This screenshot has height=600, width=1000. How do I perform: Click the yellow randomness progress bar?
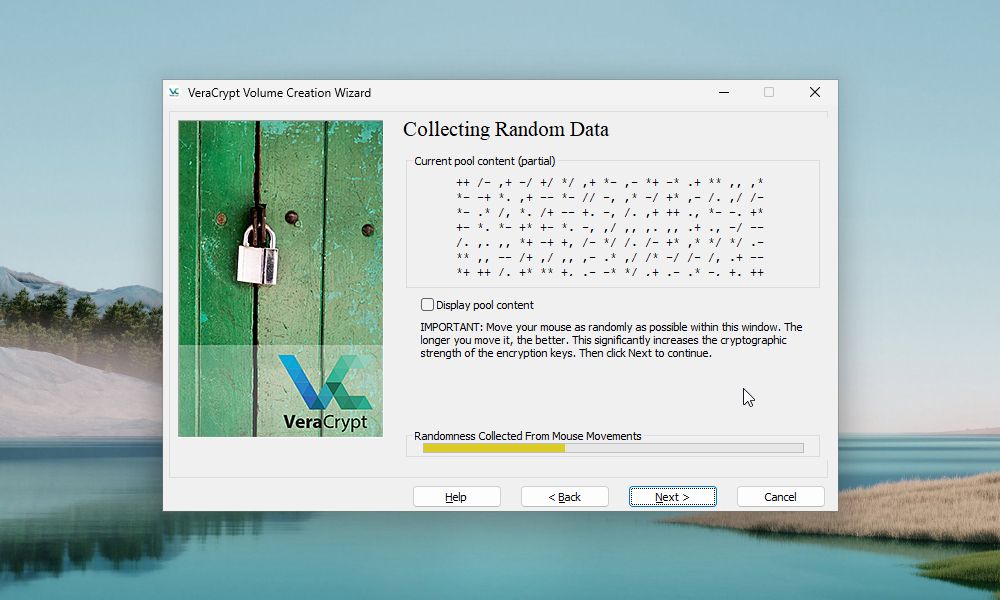click(x=494, y=448)
